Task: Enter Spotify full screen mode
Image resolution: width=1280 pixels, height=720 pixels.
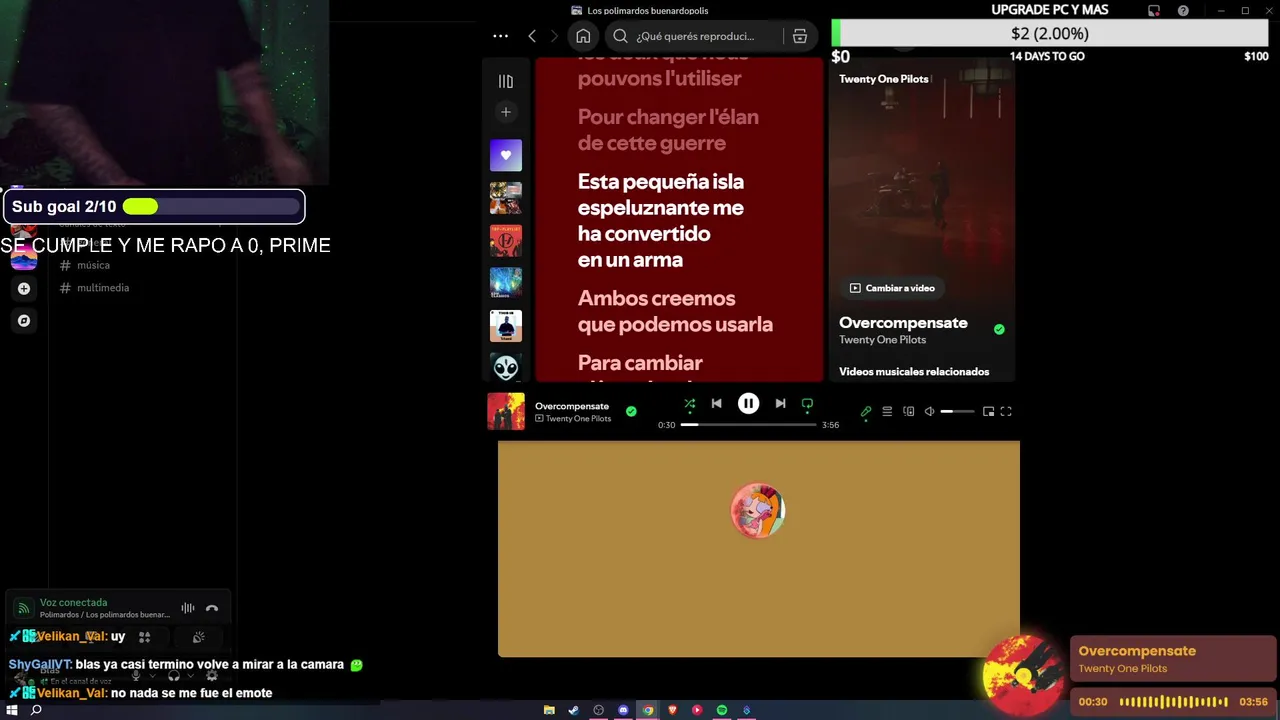Action: [x=1006, y=411]
